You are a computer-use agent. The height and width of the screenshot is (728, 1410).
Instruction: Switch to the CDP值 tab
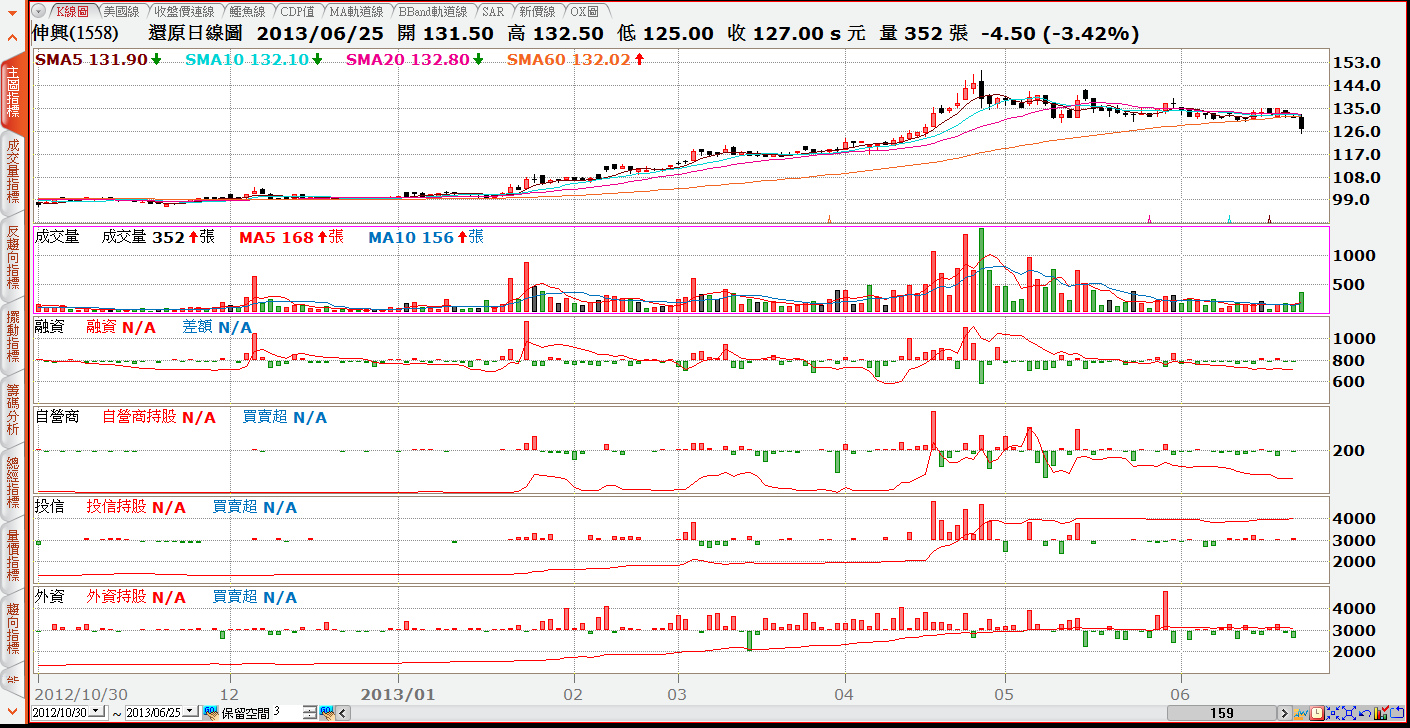[296, 11]
